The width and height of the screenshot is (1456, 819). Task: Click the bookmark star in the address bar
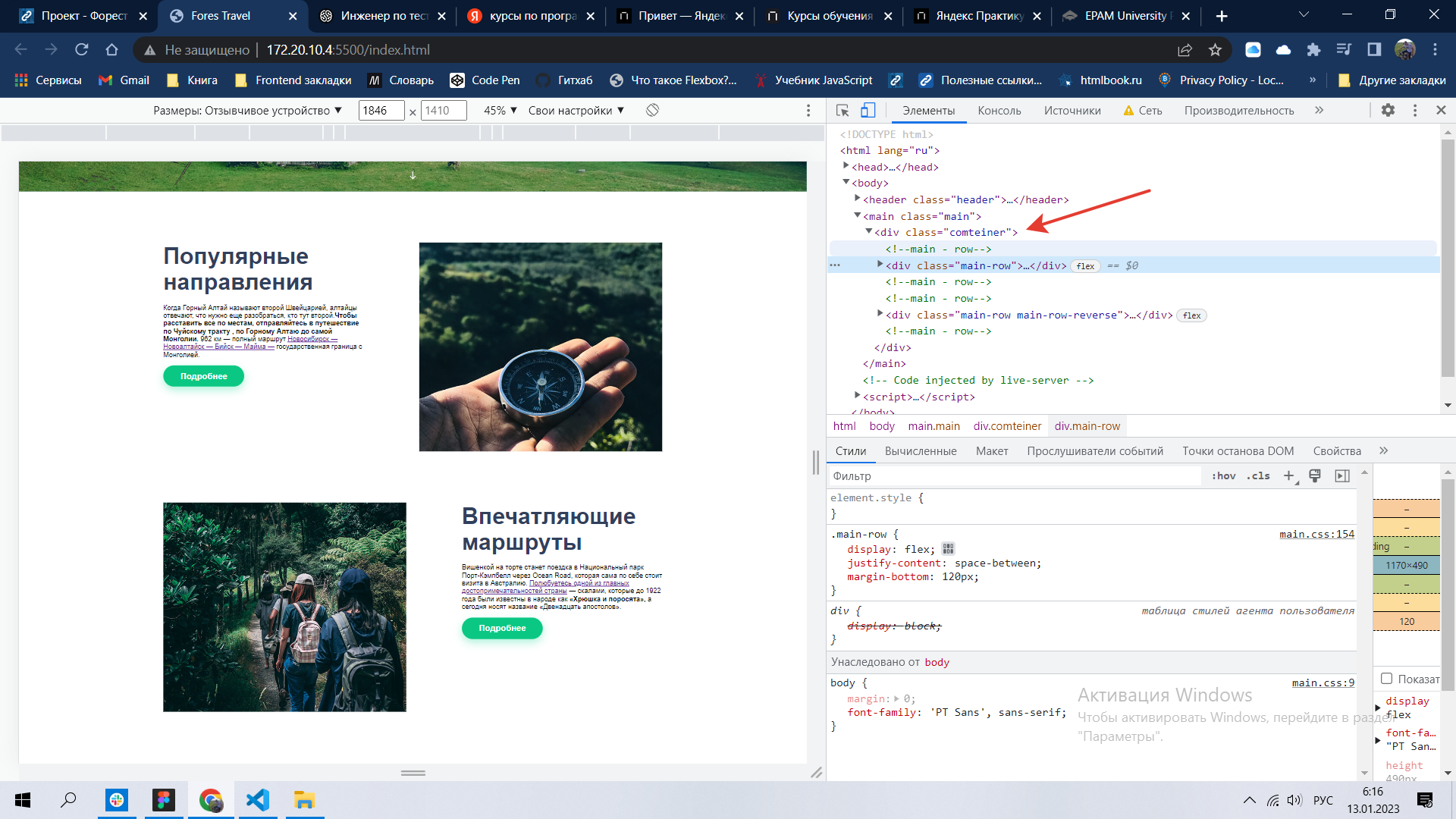tap(1215, 49)
